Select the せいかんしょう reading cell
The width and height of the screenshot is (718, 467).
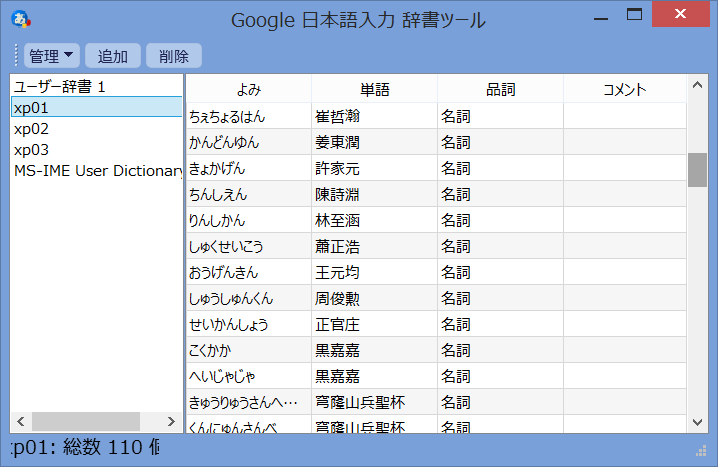249,325
